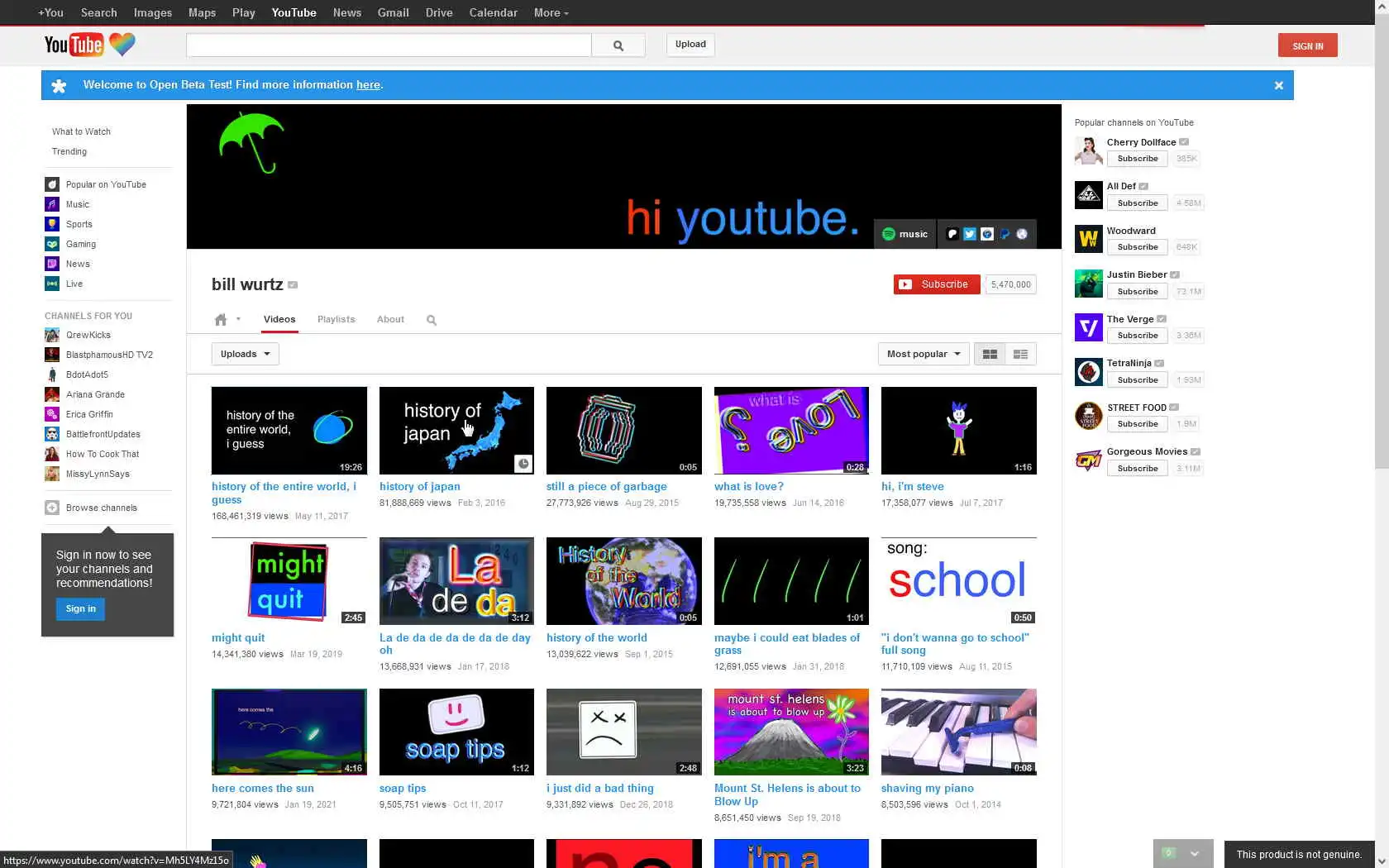Open Cherry Dollface channel avatar

(1089, 150)
